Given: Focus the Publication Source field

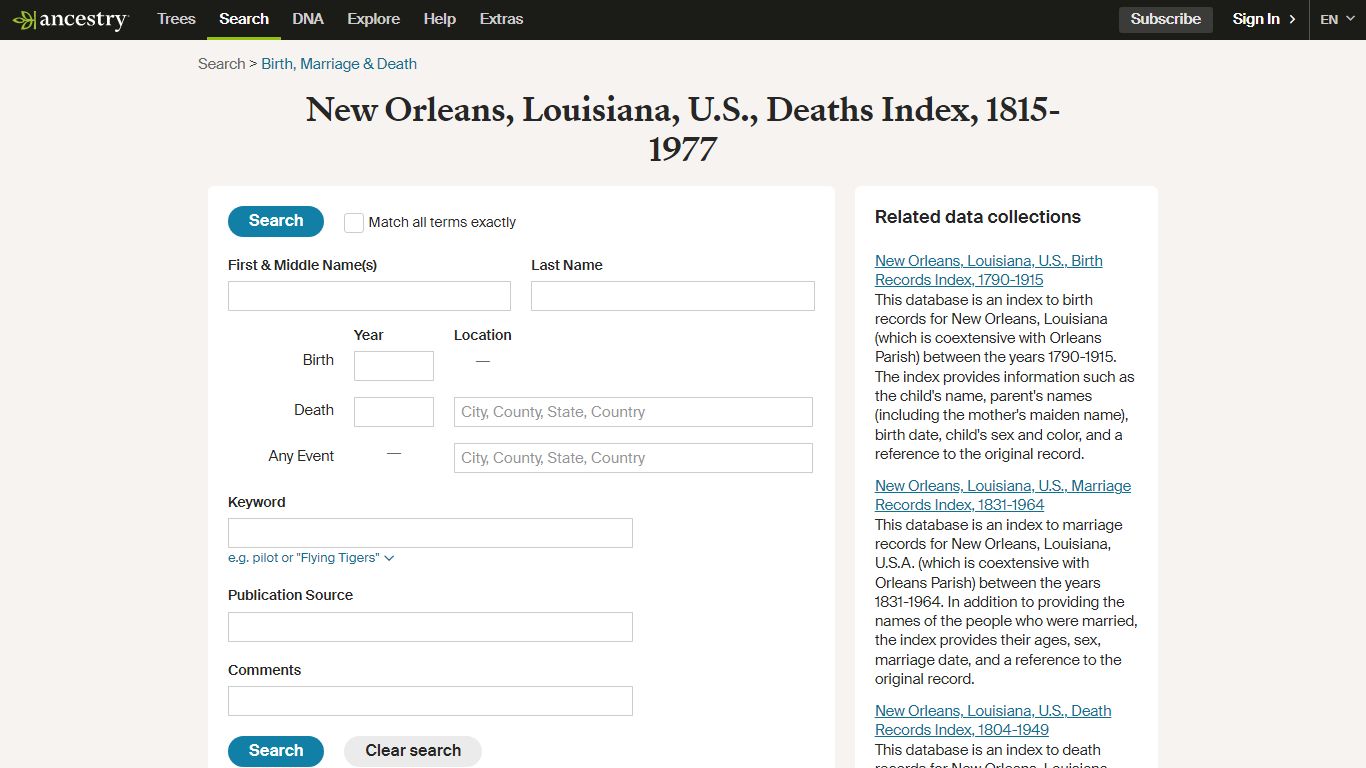Looking at the screenshot, I should pos(430,627).
